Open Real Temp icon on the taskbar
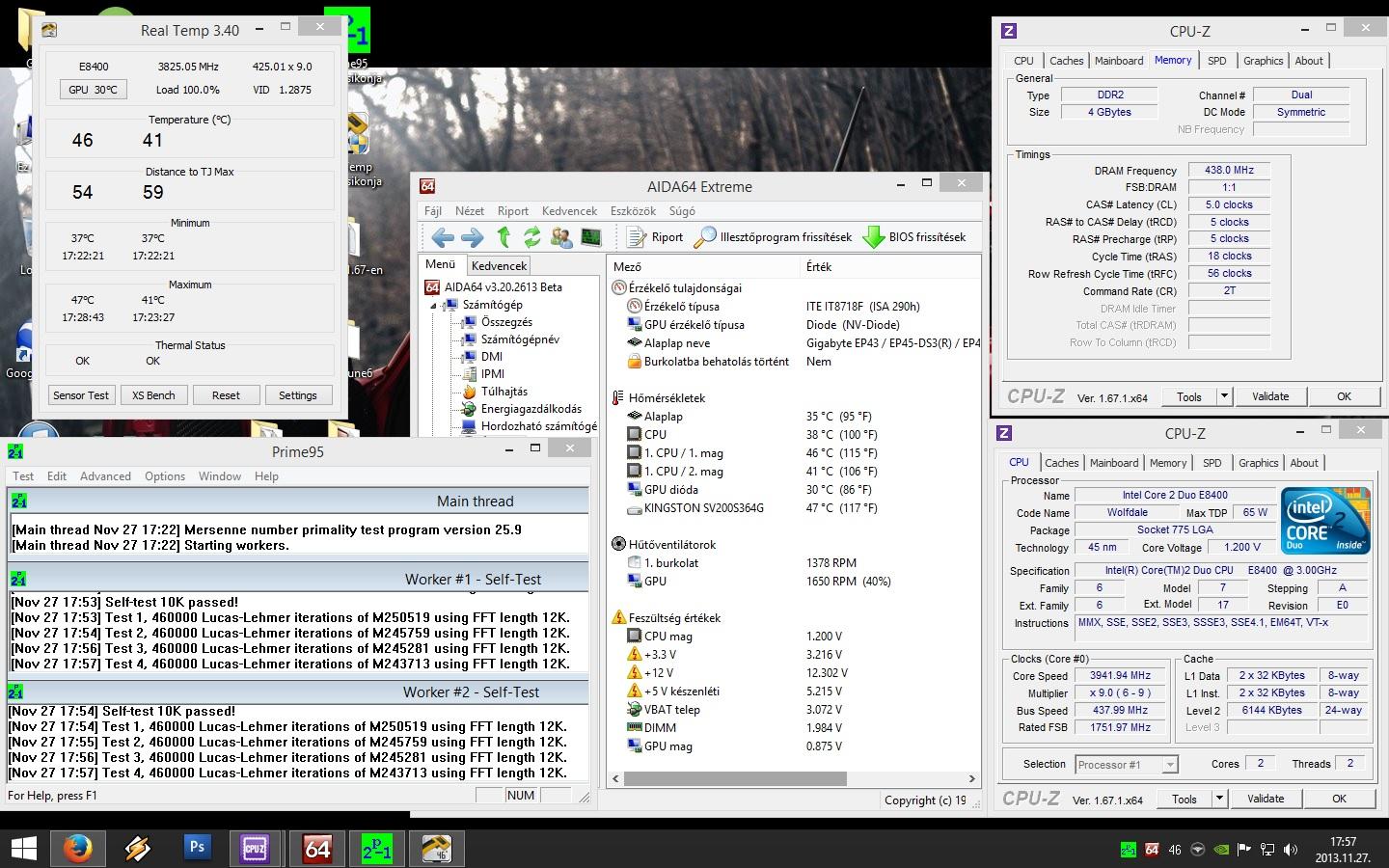This screenshot has height=868, width=1389. click(436, 848)
